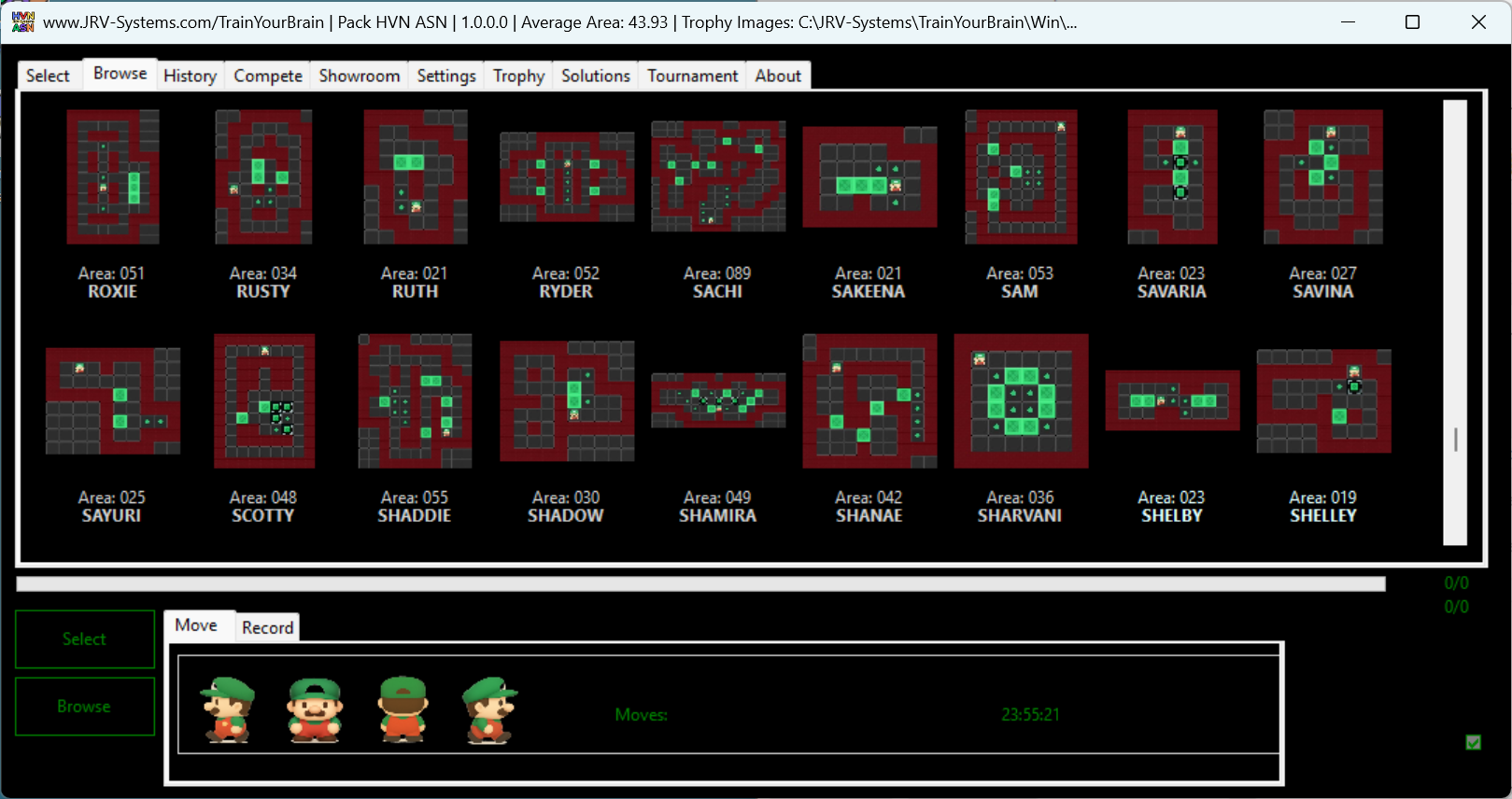Open the Compete tab
1512x799 pixels.
[x=268, y=76]
